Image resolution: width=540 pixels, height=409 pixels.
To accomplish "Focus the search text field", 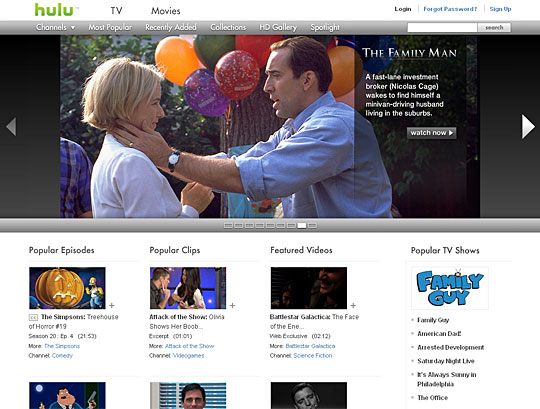I will click(442, 28).
